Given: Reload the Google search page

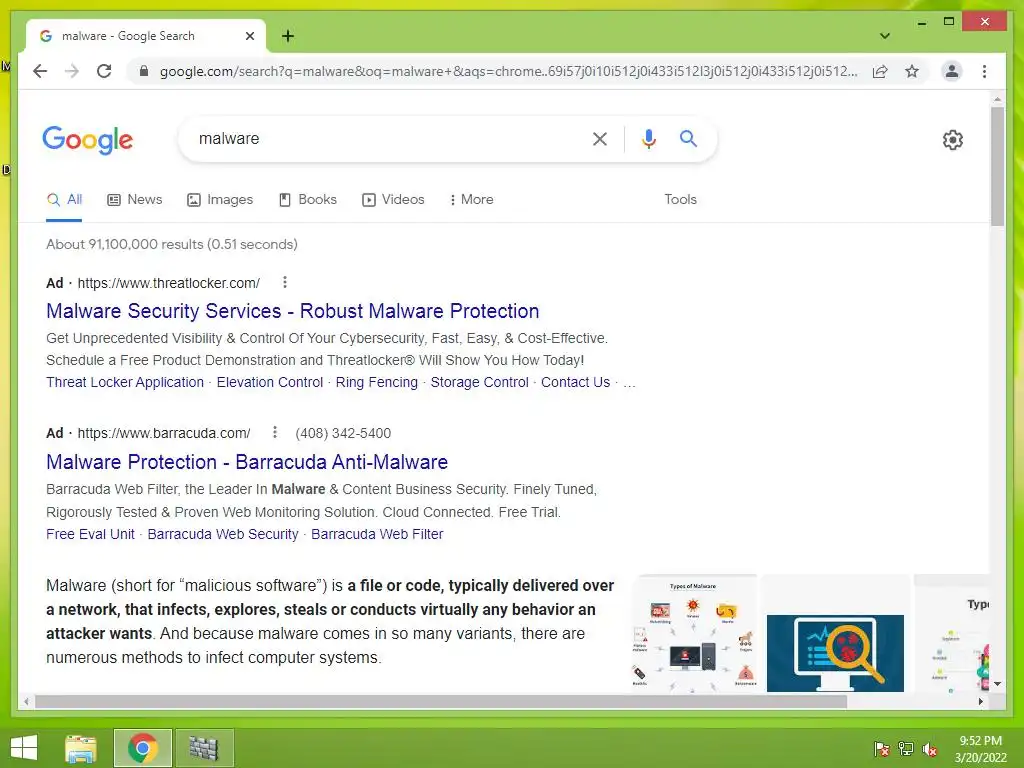Looking at the screenshot, I should tap(104, 71).
